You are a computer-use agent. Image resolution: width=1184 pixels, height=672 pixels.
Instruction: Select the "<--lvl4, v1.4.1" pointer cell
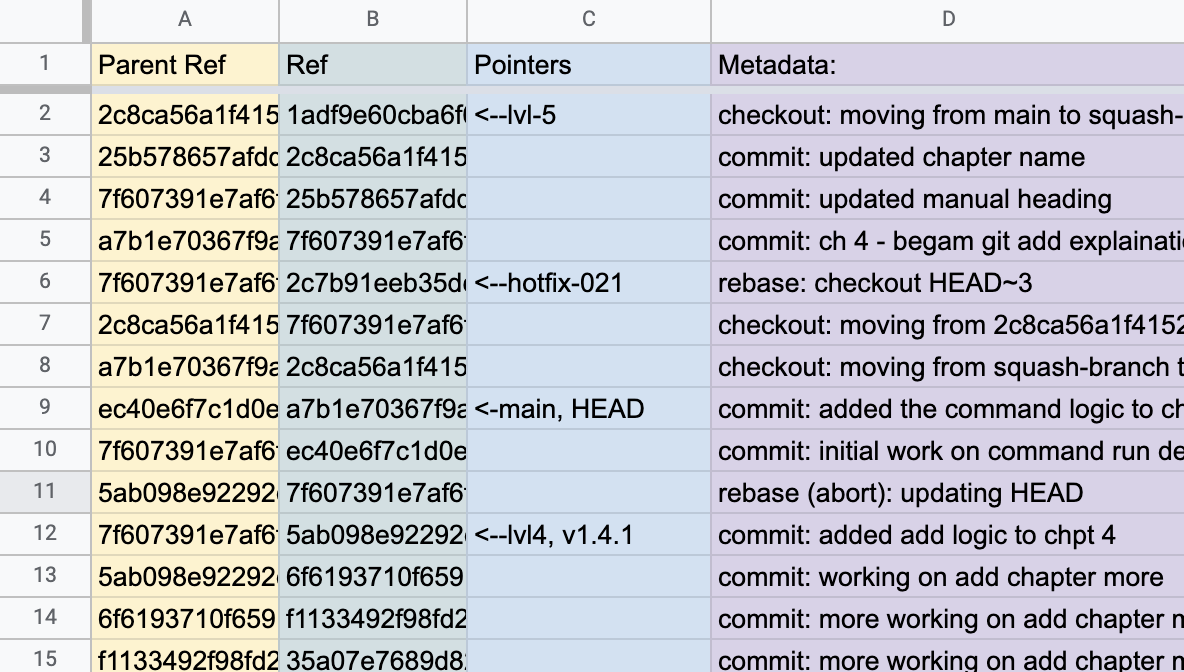click(x=589, y=535)
